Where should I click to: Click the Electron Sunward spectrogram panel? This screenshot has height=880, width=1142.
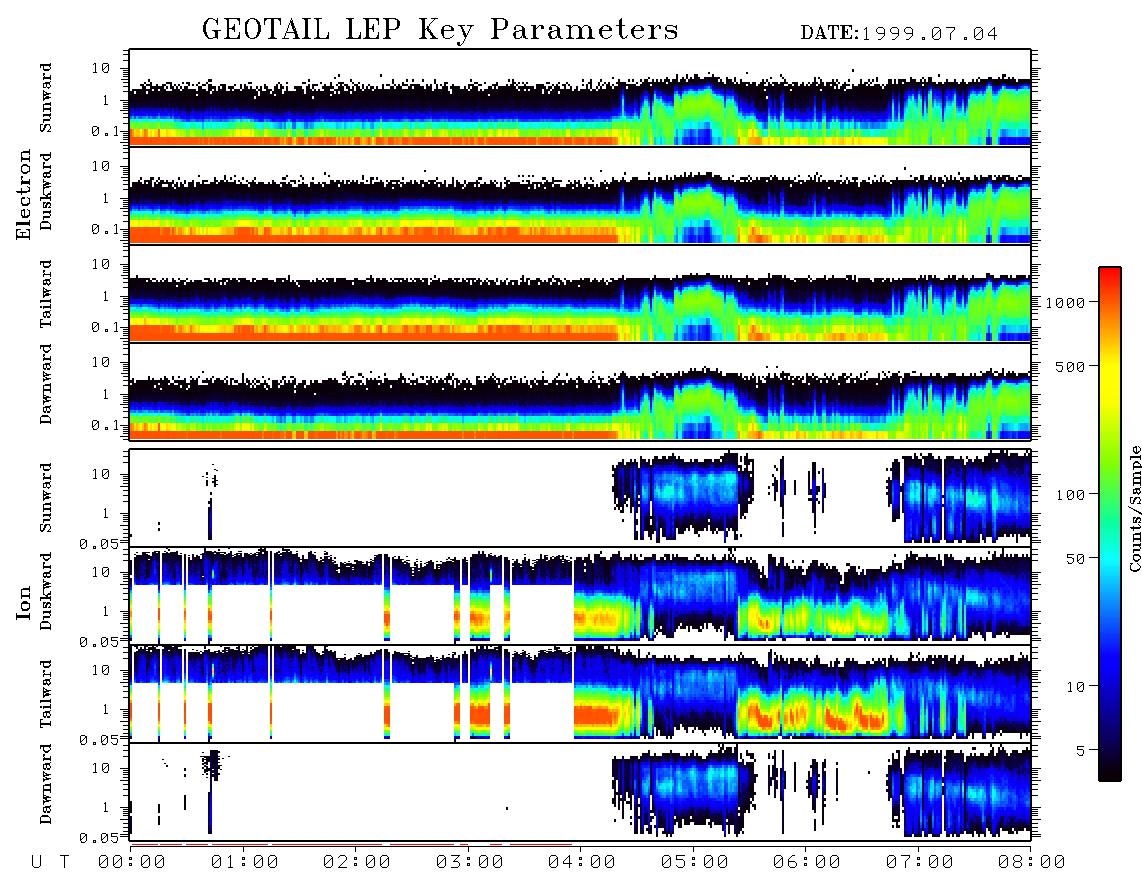click(x=580, y=98)
